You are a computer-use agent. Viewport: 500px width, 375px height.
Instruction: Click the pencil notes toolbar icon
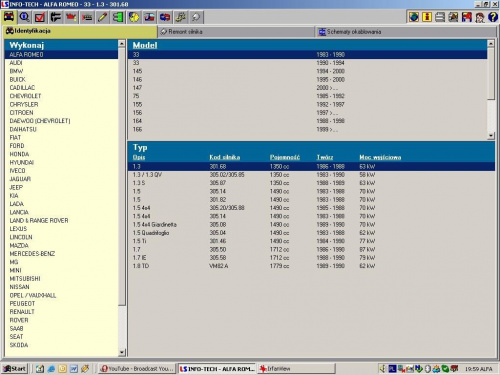click(102, 17)
